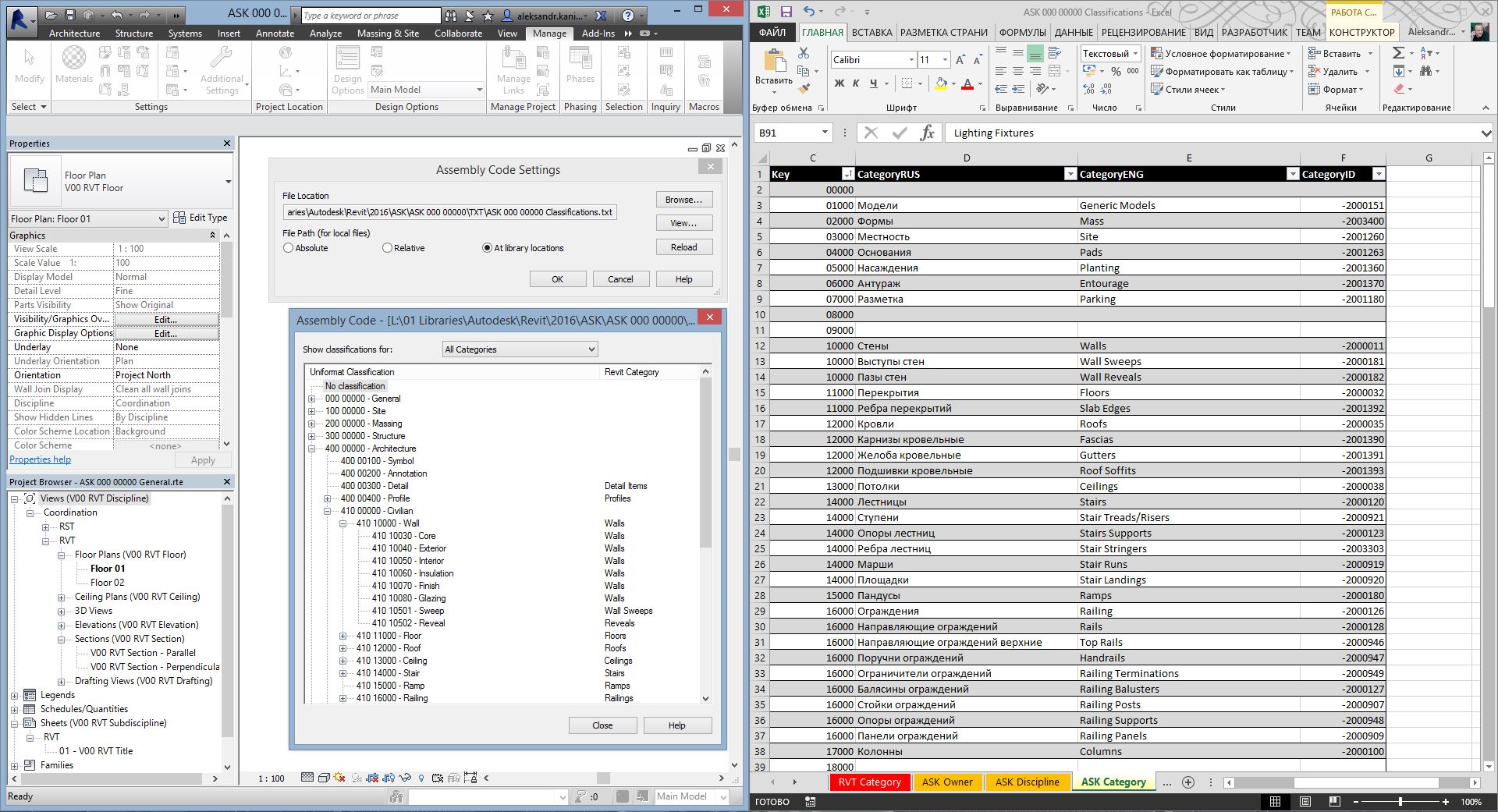Click AutoSum sigma icon in Excel
The height and width of the screenshot is (812, 1498).
click(x=1398, y=53)
